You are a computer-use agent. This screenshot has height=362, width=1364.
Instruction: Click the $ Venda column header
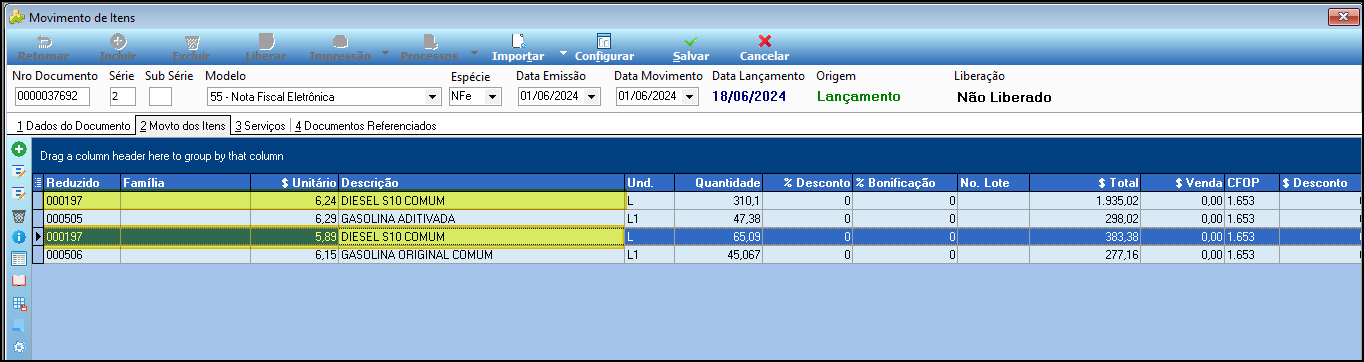1183,183
